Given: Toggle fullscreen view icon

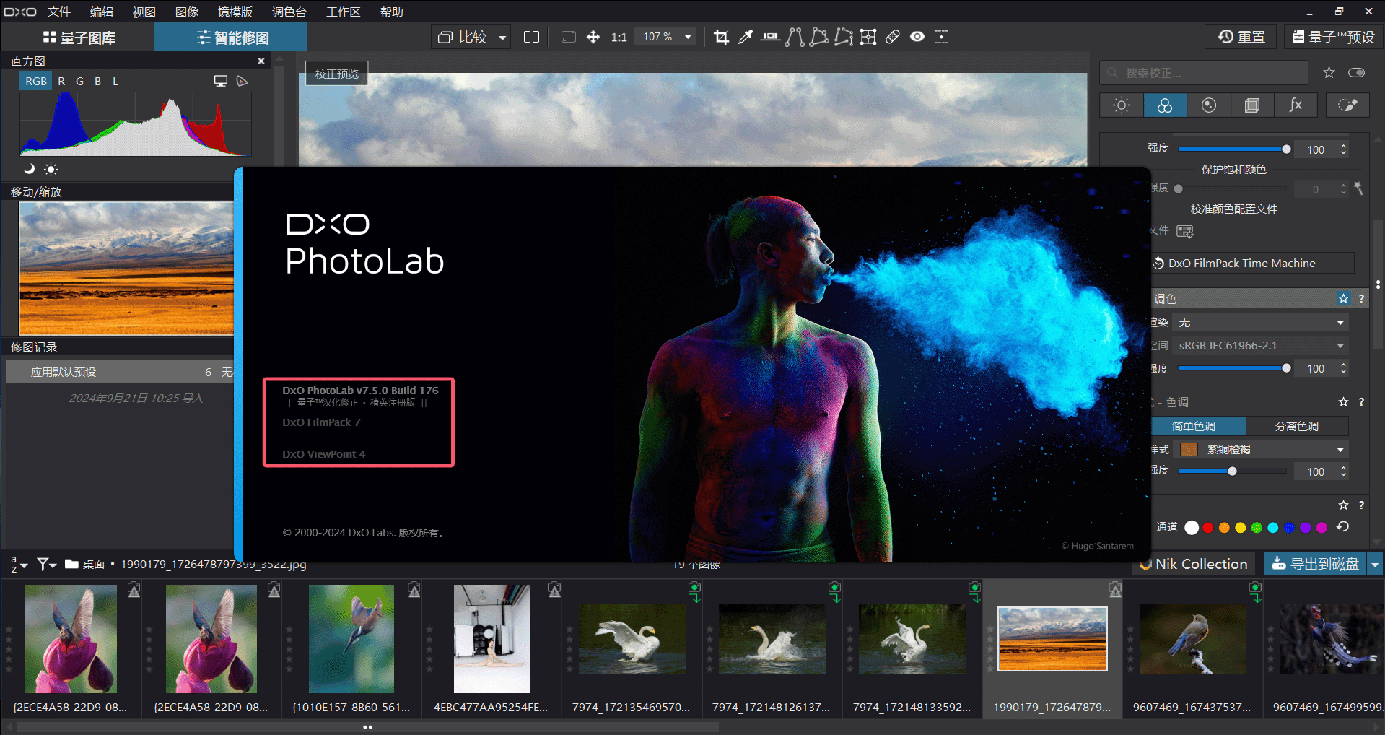Looking at the screenshot, I should (531, 37).
